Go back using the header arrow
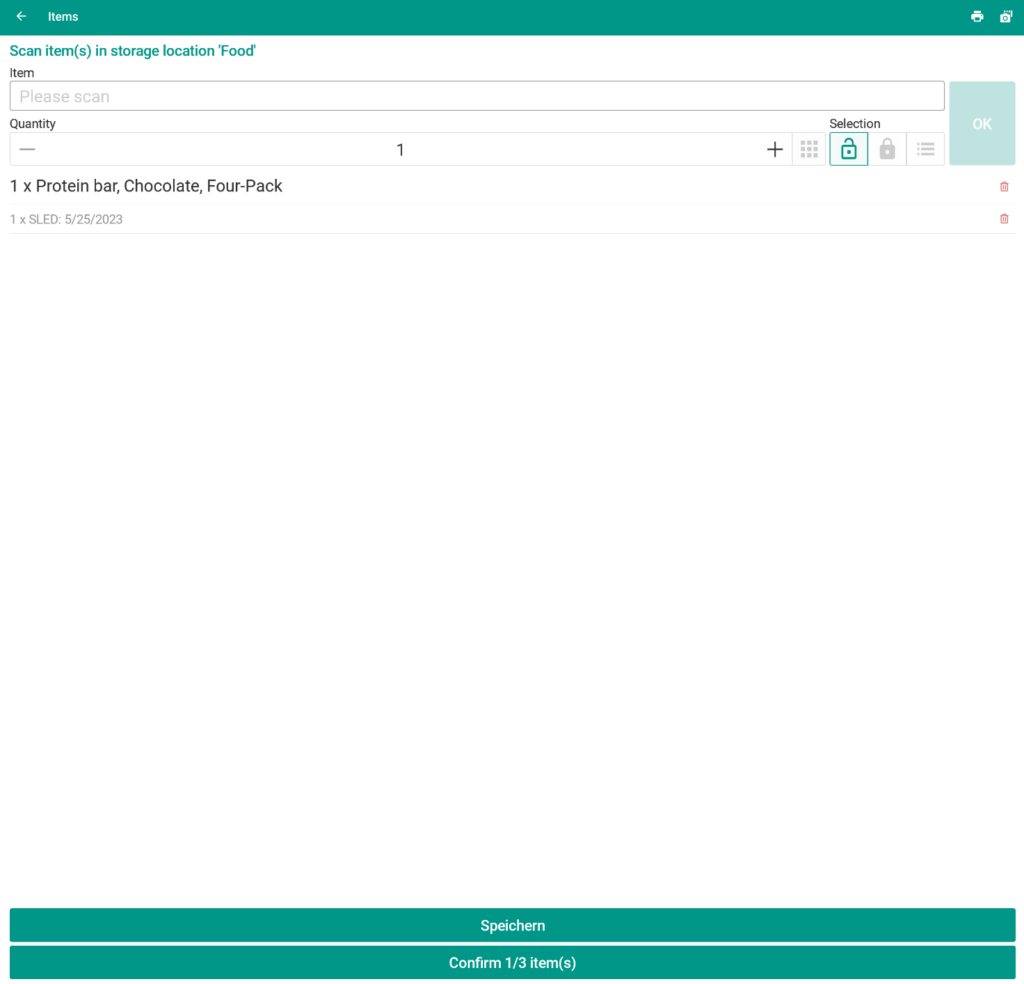 click(x=21, y=16)
